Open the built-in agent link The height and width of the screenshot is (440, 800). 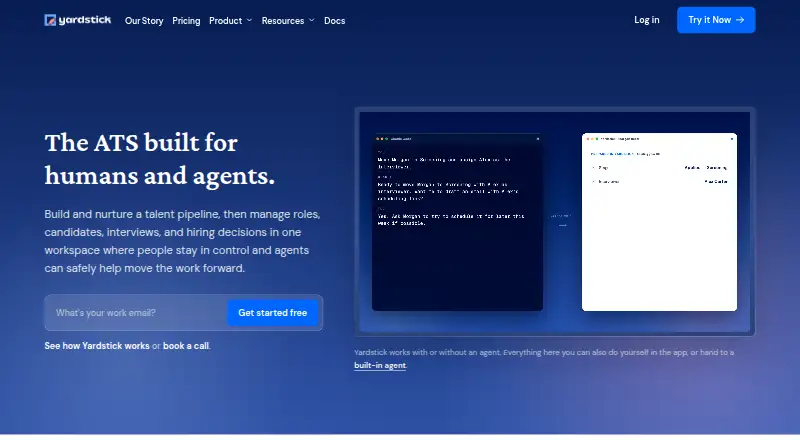pyautogui.click(x=380, y=365)
